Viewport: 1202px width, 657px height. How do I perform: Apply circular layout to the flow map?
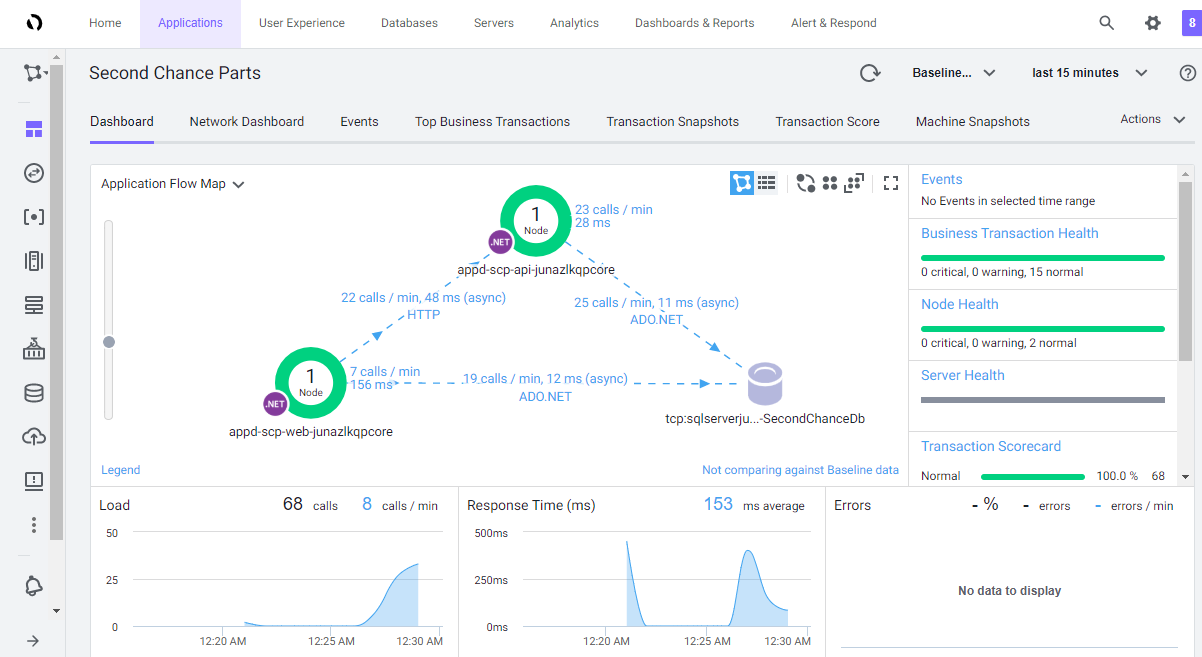tap(805, 183)
